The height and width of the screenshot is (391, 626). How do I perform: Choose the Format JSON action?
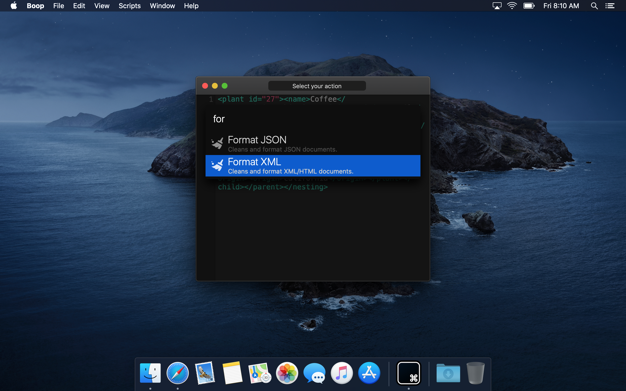(x=313, y=144)
